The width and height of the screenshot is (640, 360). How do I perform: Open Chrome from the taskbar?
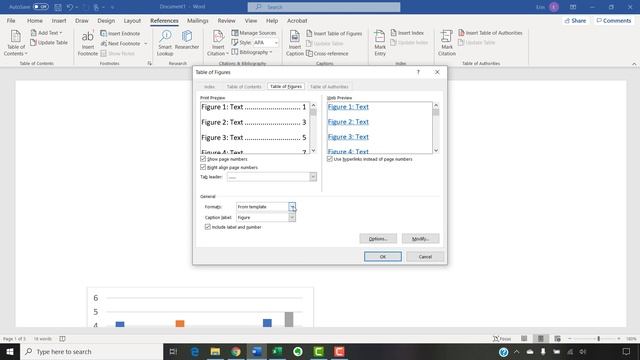click(x=236, y=351)
